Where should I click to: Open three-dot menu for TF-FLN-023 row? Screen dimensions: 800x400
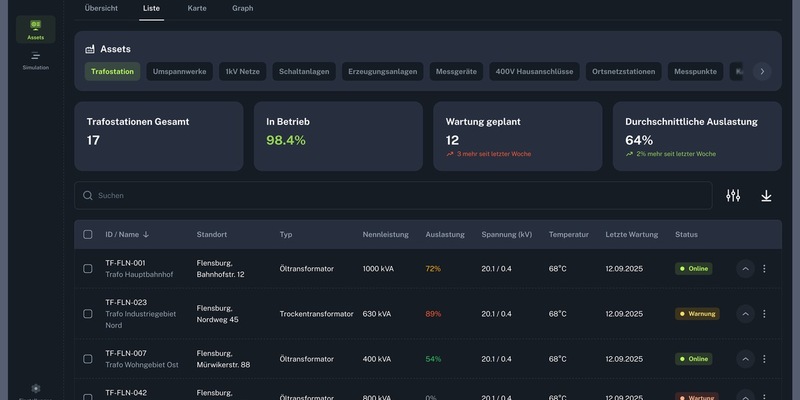pos(764,314)
